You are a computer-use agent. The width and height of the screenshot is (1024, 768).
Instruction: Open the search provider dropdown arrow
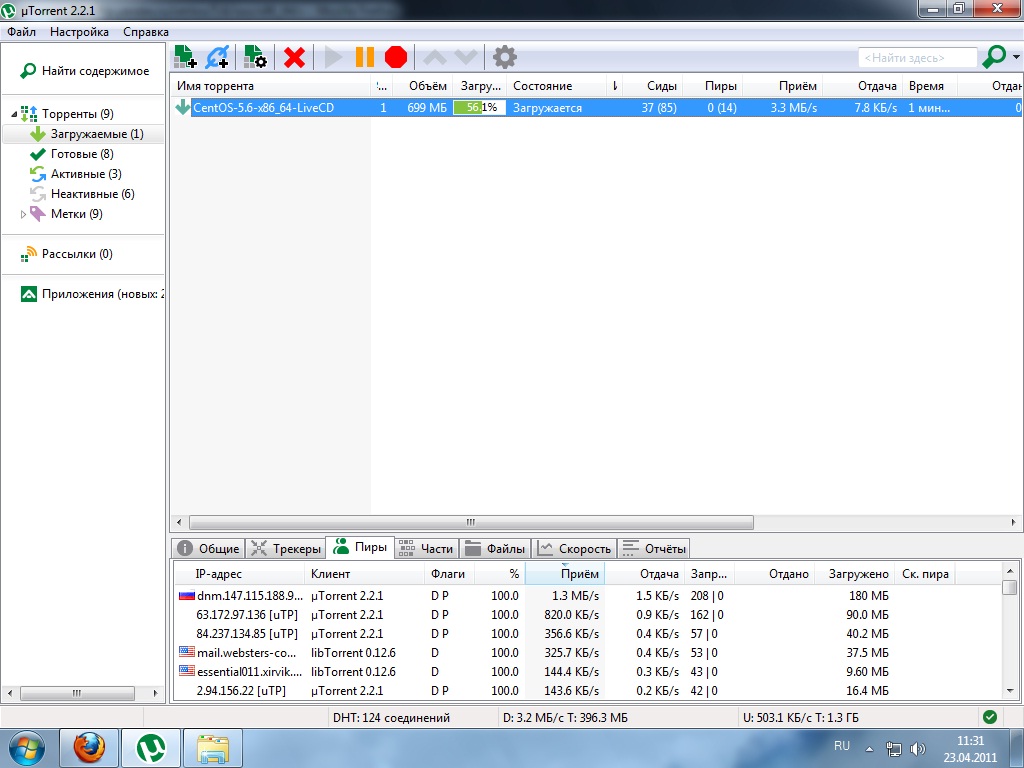coord(1016,57)
